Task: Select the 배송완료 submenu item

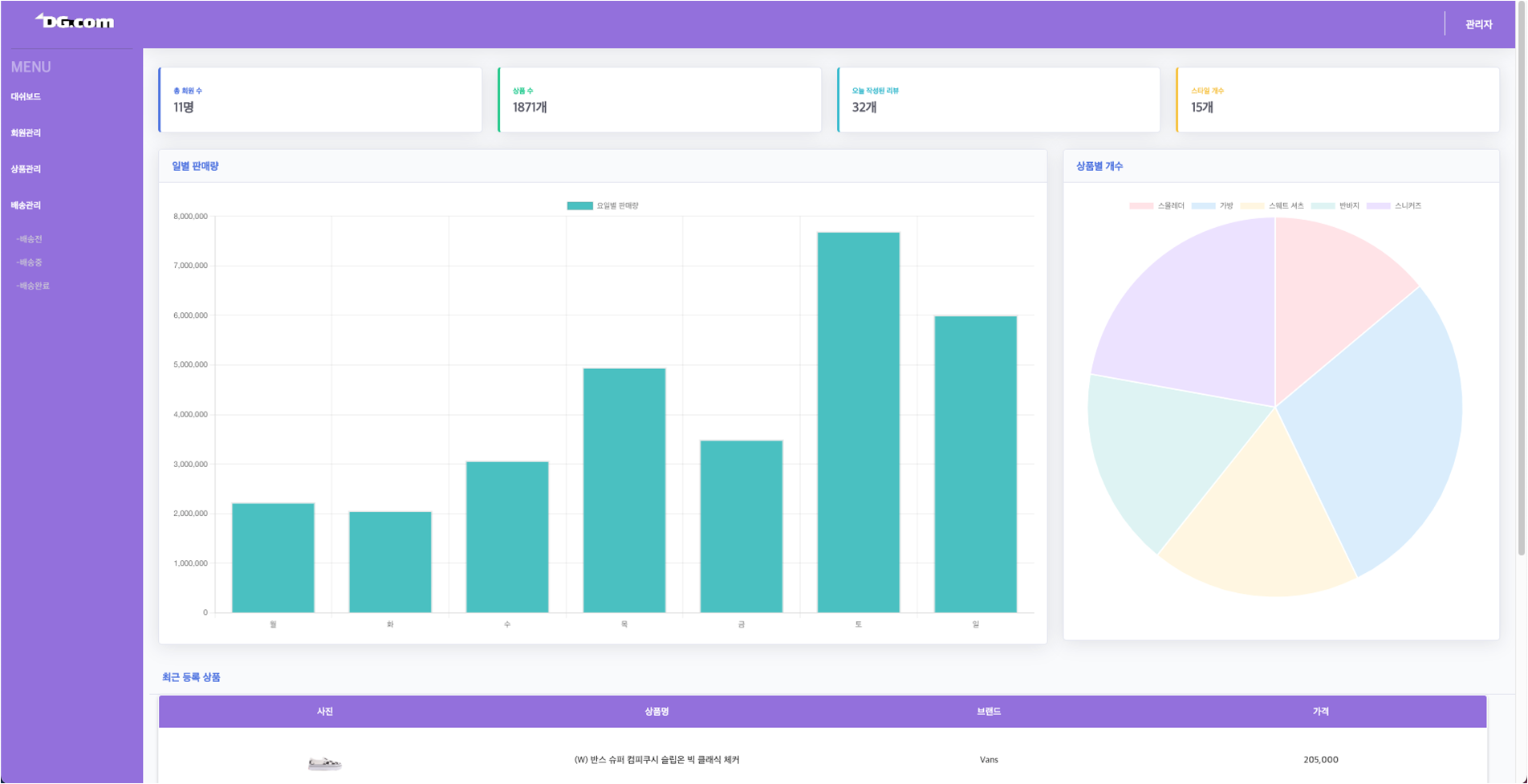Action: pyautogui.click(x=34, y=285)
